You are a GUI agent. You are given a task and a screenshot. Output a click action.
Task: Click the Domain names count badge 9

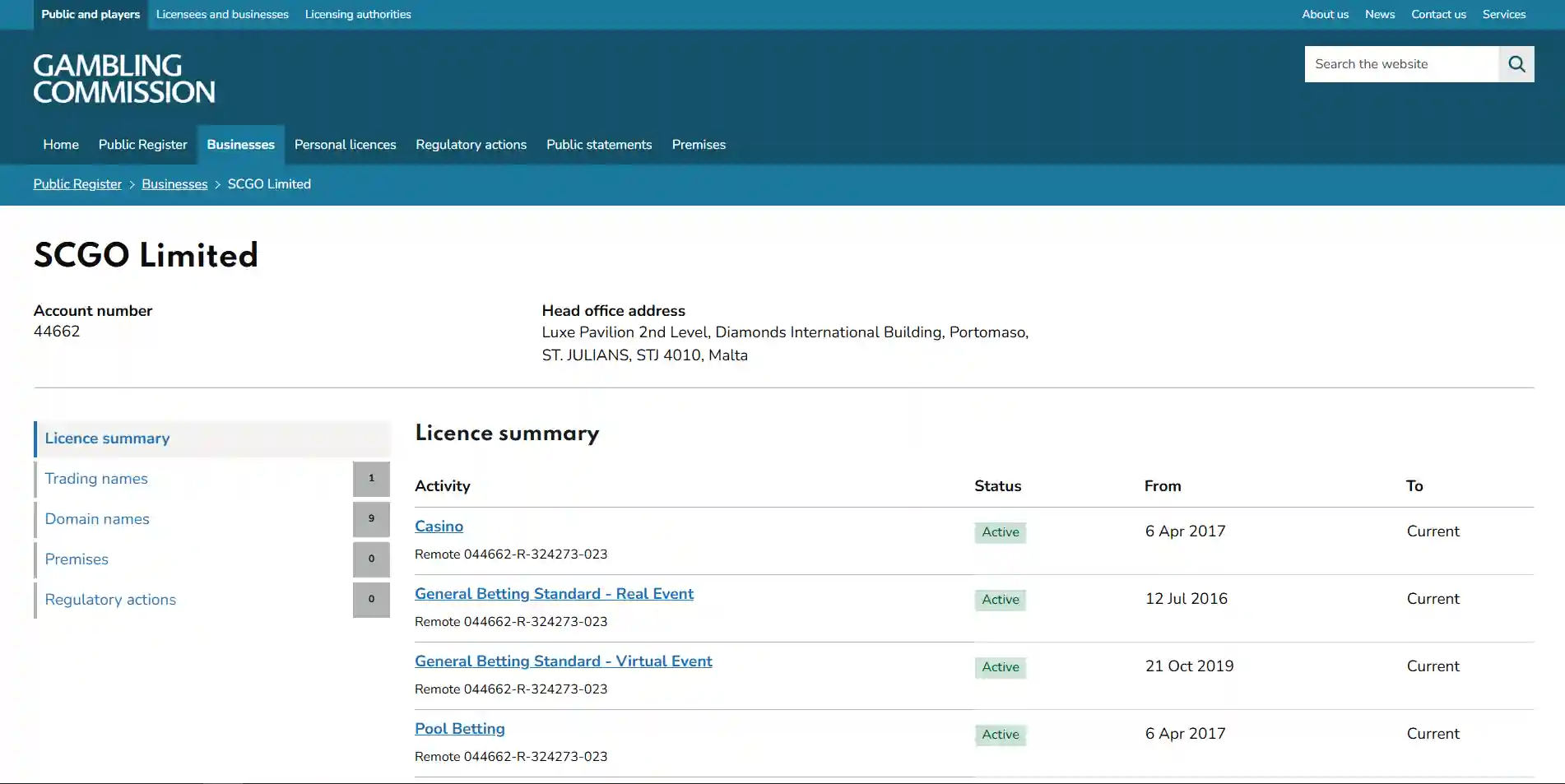click(371, 519)
